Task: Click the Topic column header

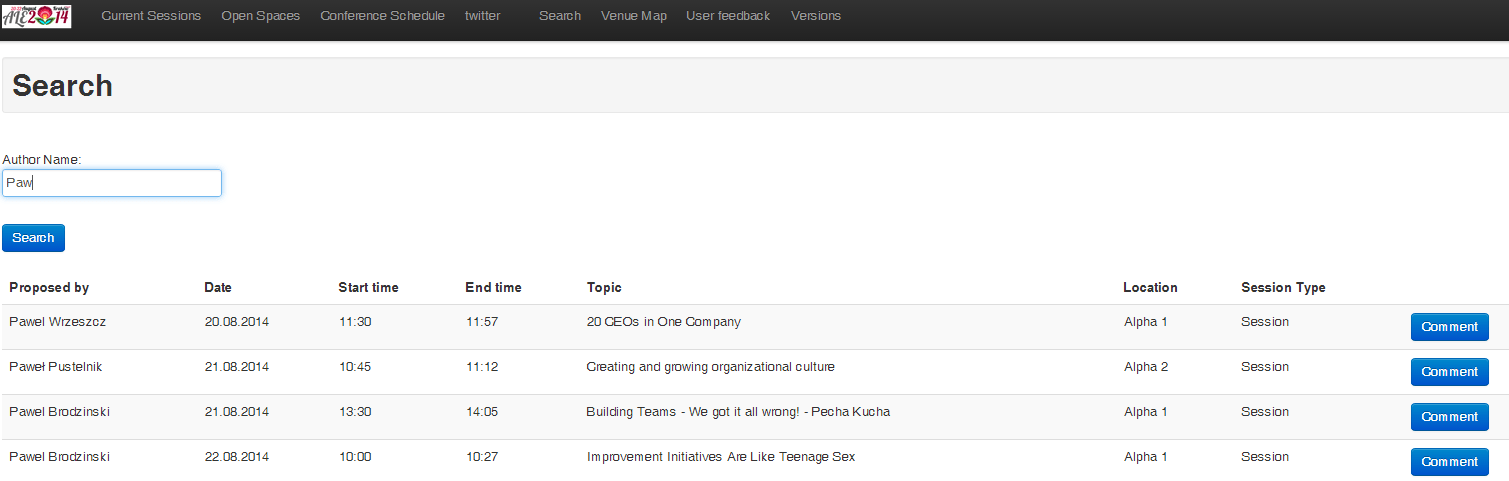Action: [604, 288]
